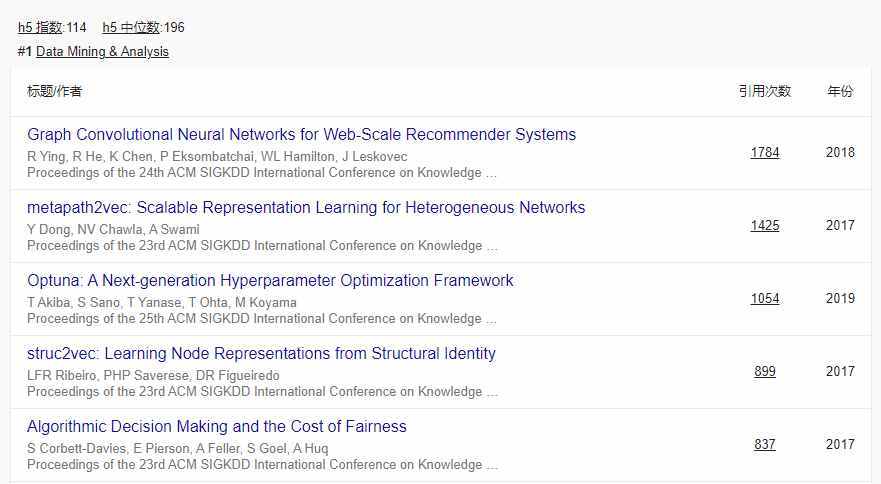The image size is (881, 484).
Task: Open the Algorithmic Decision Making paper
Action: click(x=217, y=427)
